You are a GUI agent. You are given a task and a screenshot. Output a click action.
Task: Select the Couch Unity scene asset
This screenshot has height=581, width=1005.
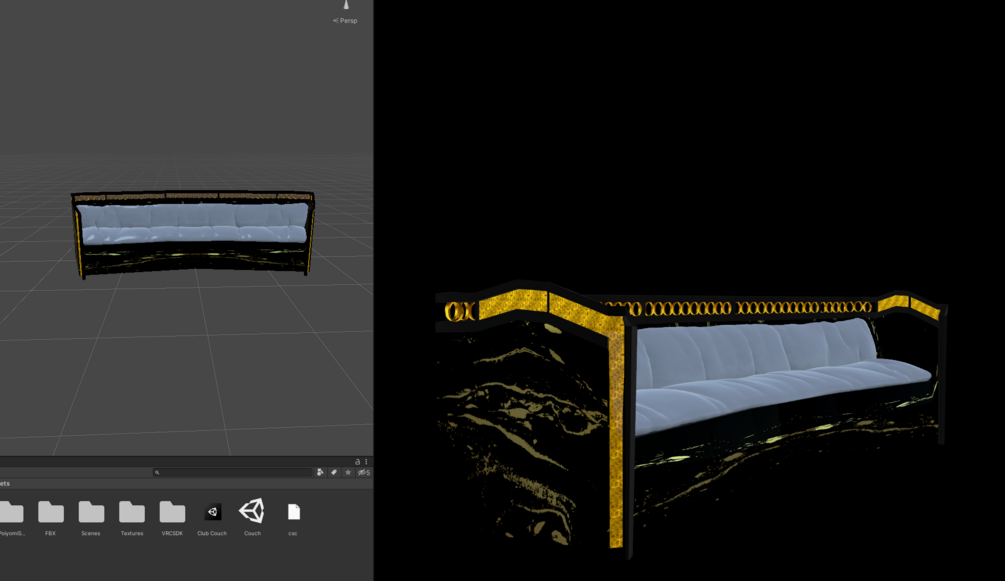coord(252,511)
